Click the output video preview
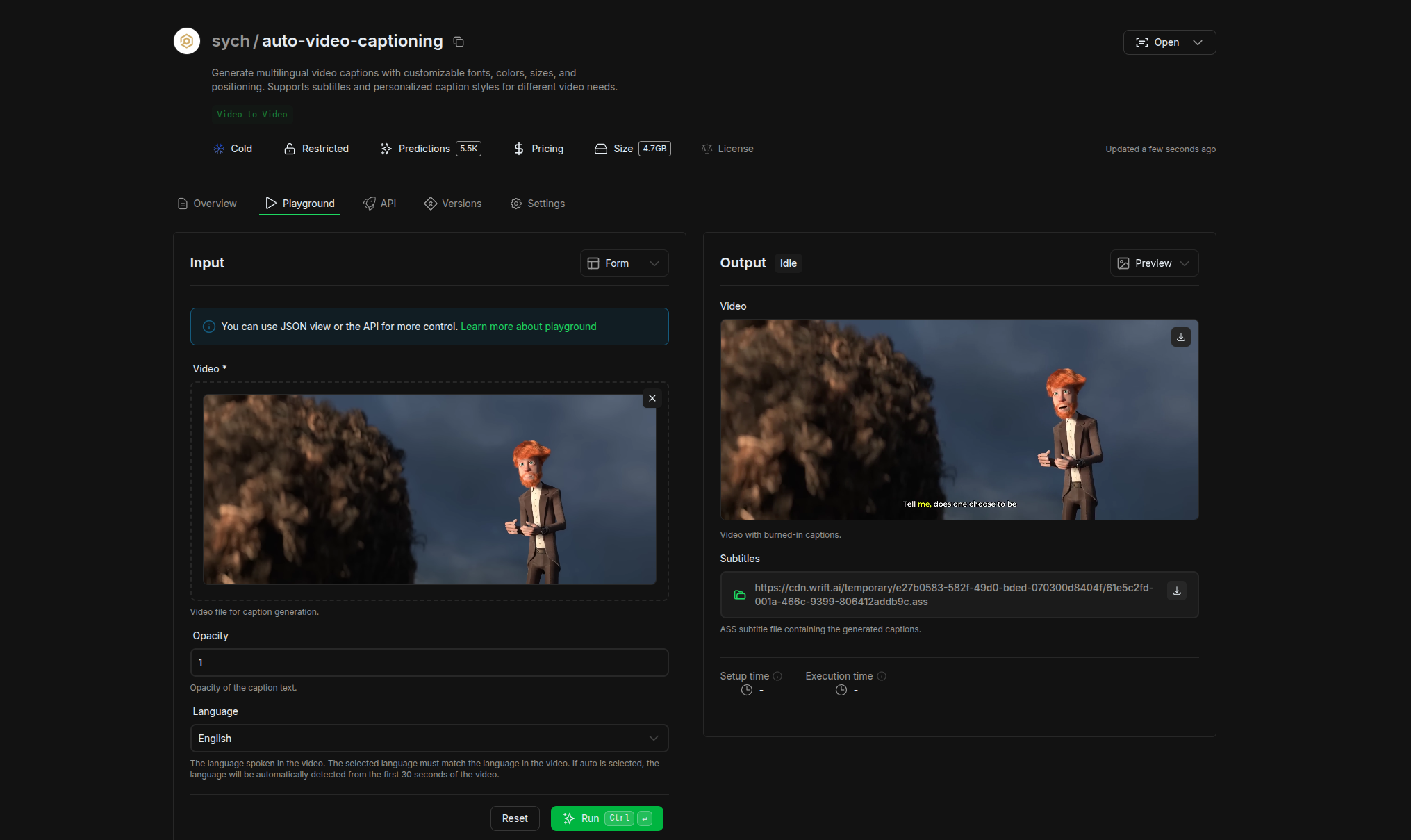The width and height of the screenshot is (1411, 840). point(959,420)
